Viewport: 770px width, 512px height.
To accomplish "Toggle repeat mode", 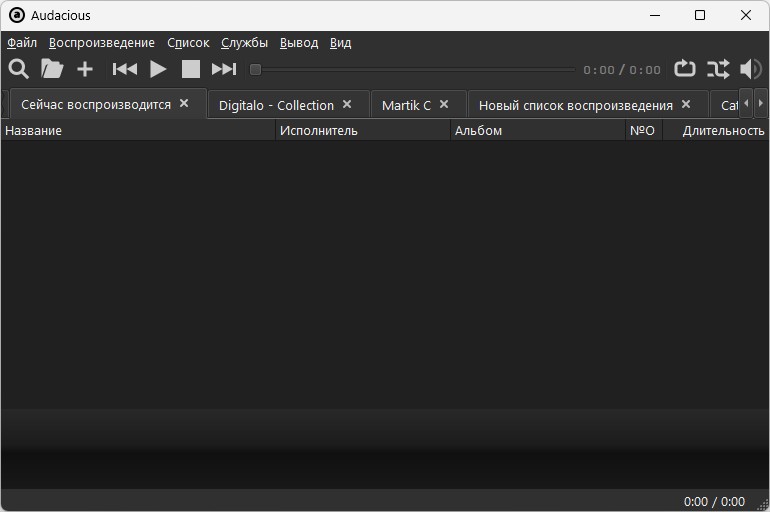I will click(x=685, y=69).
